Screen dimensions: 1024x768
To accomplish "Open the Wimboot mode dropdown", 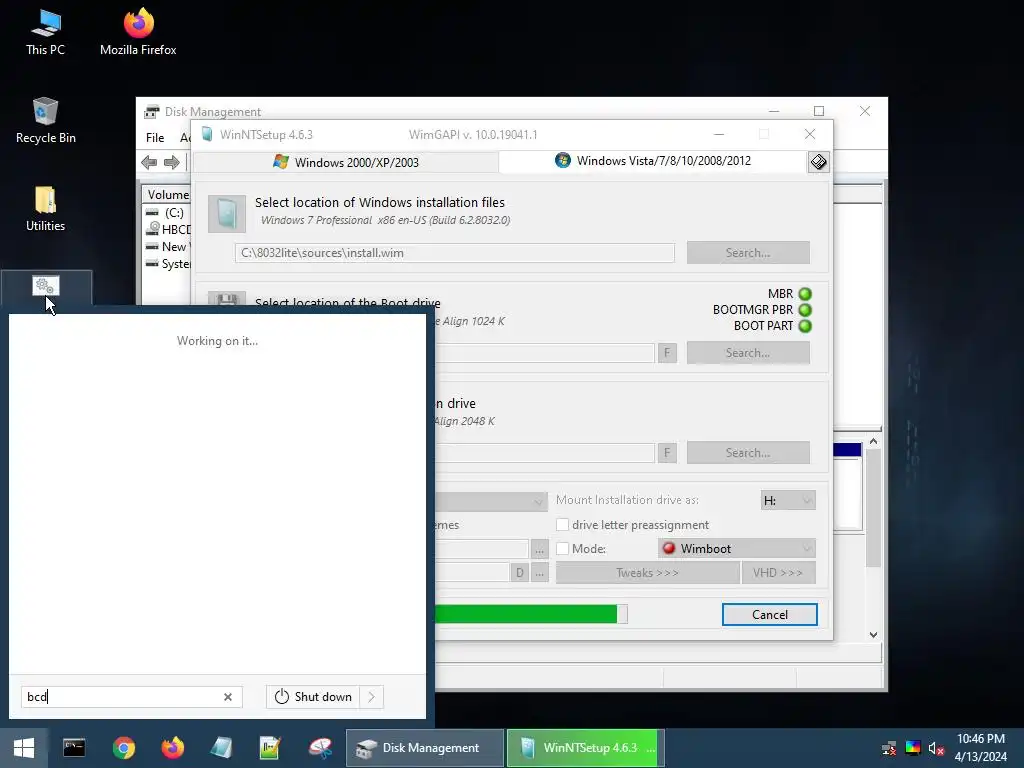I will pos(737,549).
